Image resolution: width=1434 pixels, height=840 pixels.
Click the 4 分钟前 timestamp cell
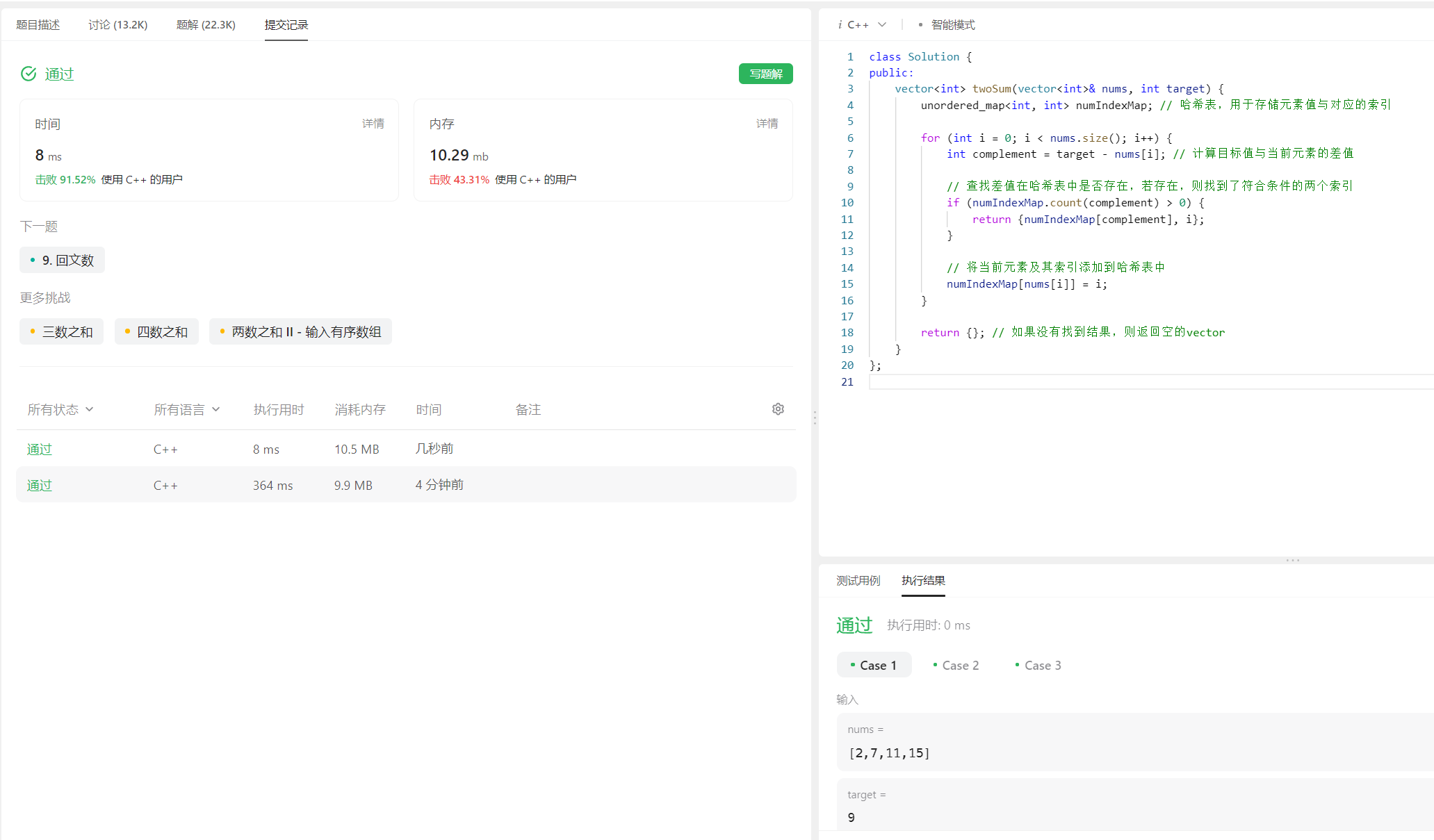[x=439, y=486]
